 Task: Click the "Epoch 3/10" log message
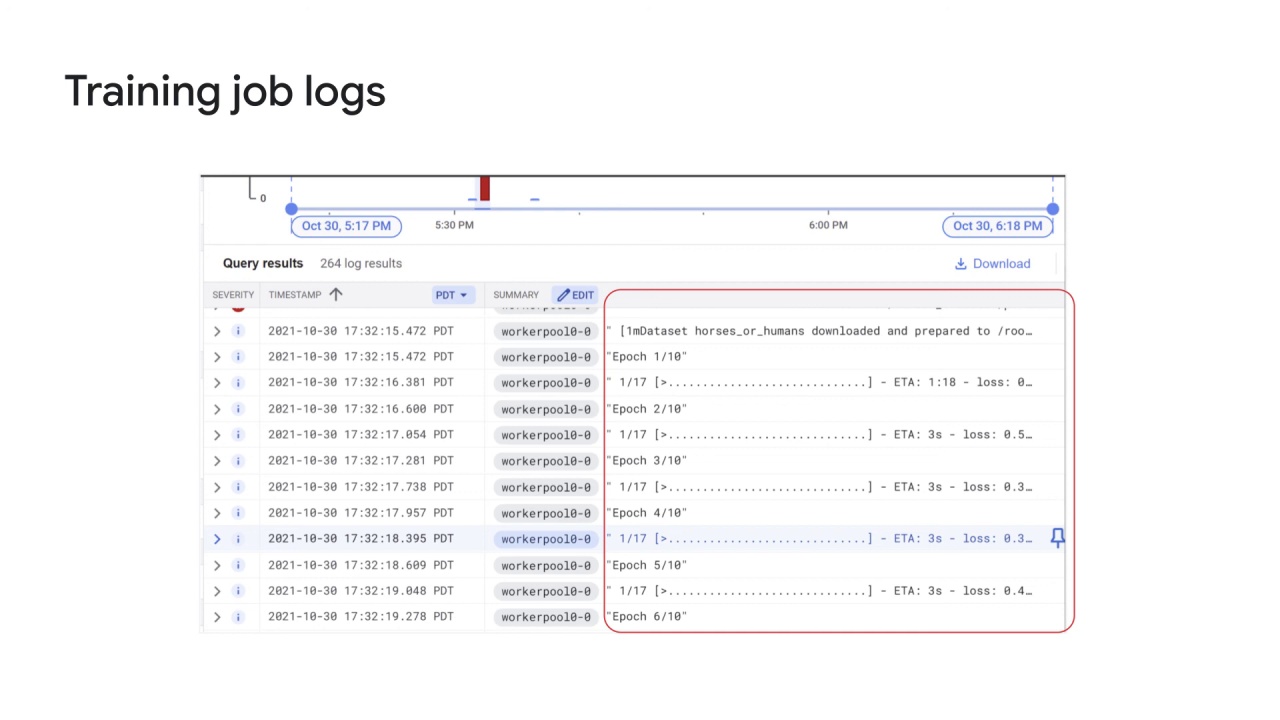[x=647, y=461]
